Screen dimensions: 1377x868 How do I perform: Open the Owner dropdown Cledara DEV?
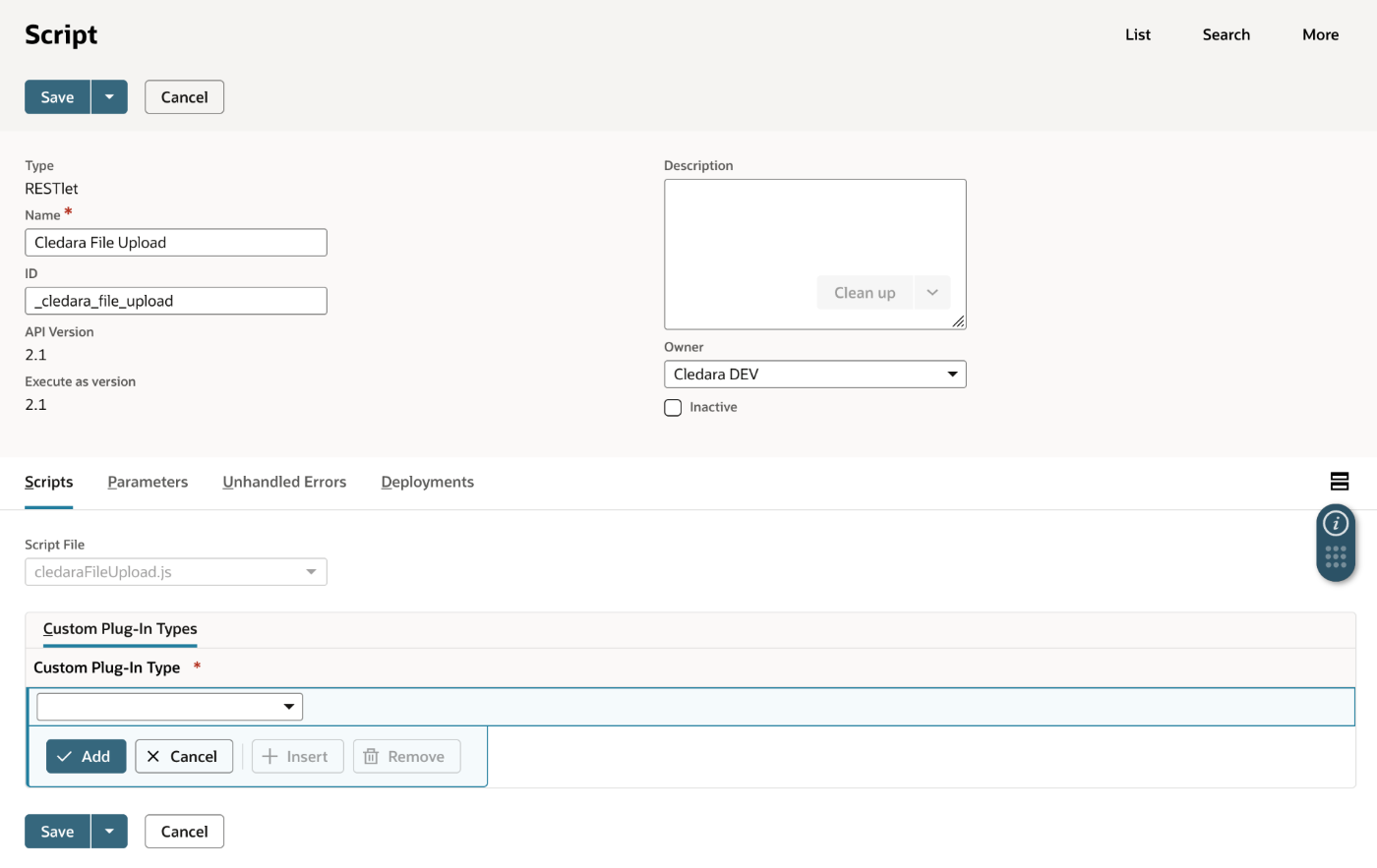tap(815, 375)
